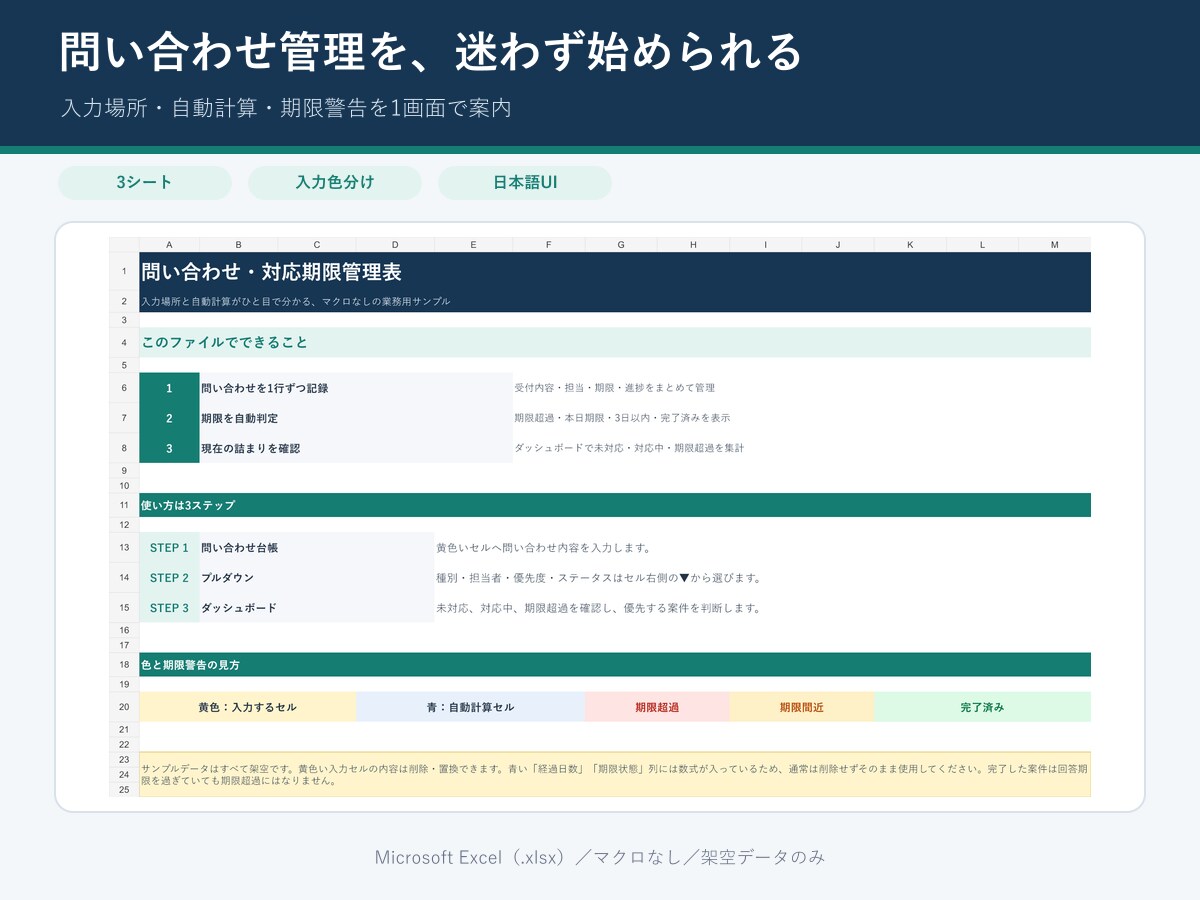This screenshot has height=900, width=1200.
Task: Click the title cell 問い合わせ・対応期限管理表
Action: point(615,271)
